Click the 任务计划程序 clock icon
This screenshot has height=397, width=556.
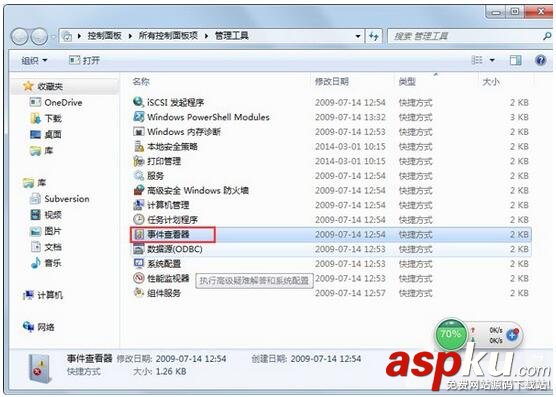pyautogui.click(x=138, y=219)
